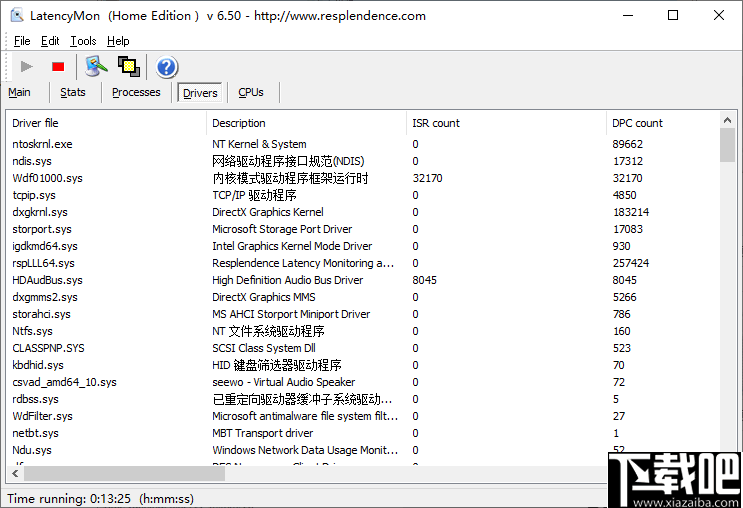Open the toolbar's computer analysis icon

point(96,66)
